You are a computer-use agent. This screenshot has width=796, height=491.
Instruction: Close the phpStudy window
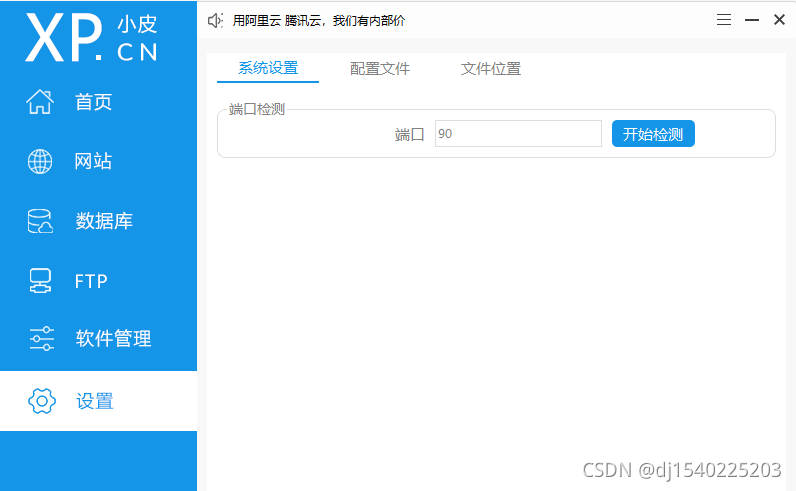779,20
